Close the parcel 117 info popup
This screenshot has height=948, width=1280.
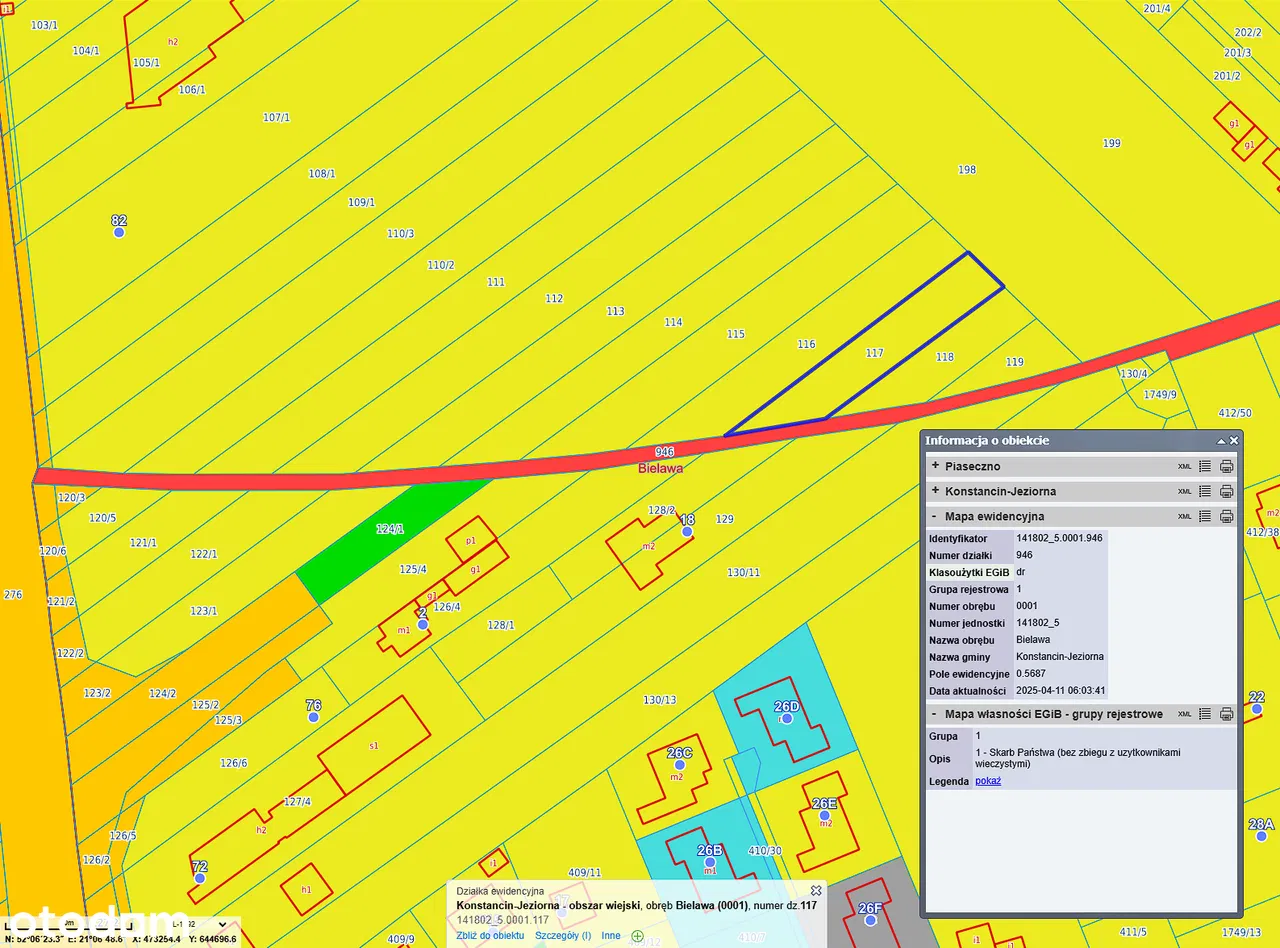(x=816, y=890)
